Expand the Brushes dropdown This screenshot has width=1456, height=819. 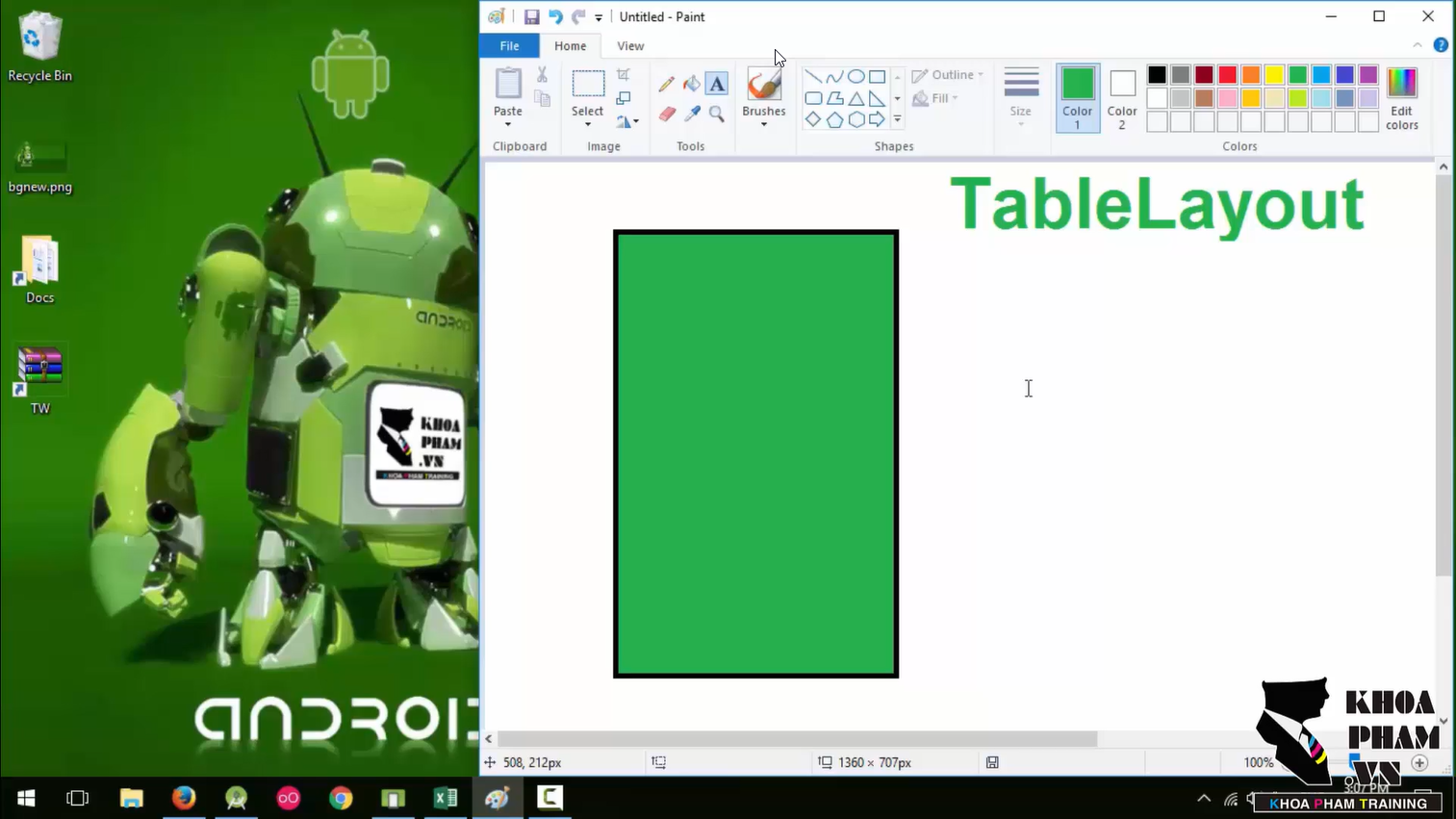coord(764,124)
